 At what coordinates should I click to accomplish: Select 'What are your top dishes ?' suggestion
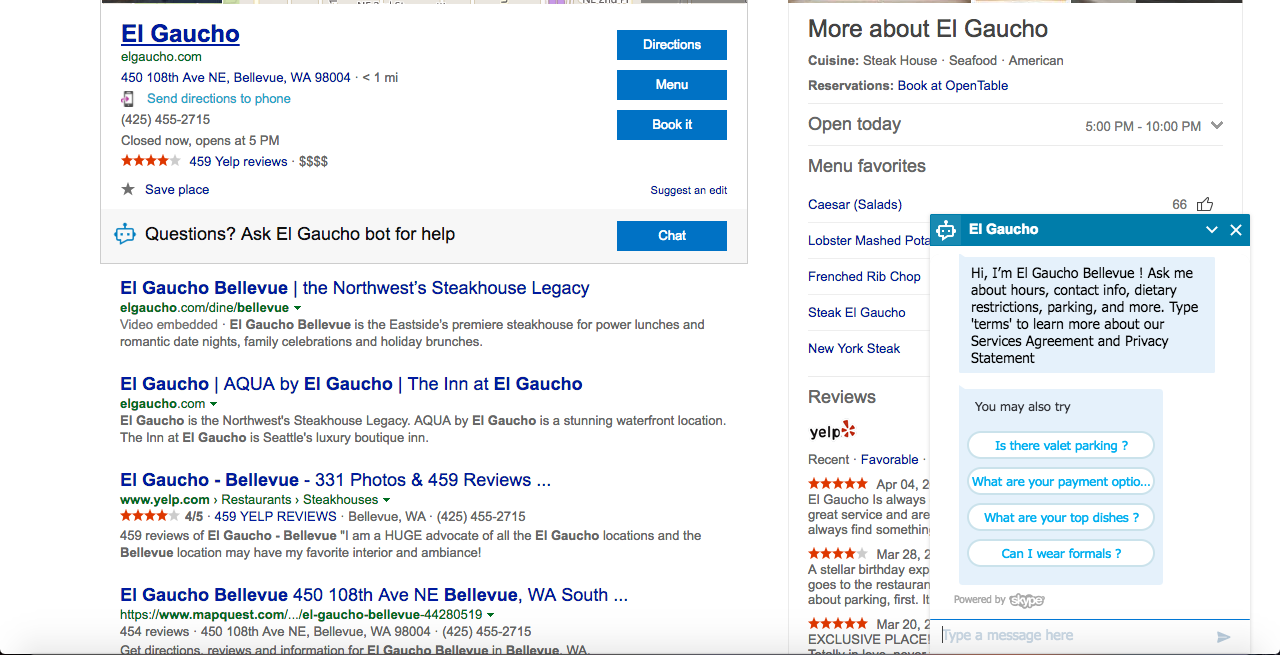tap(1061, 518)
